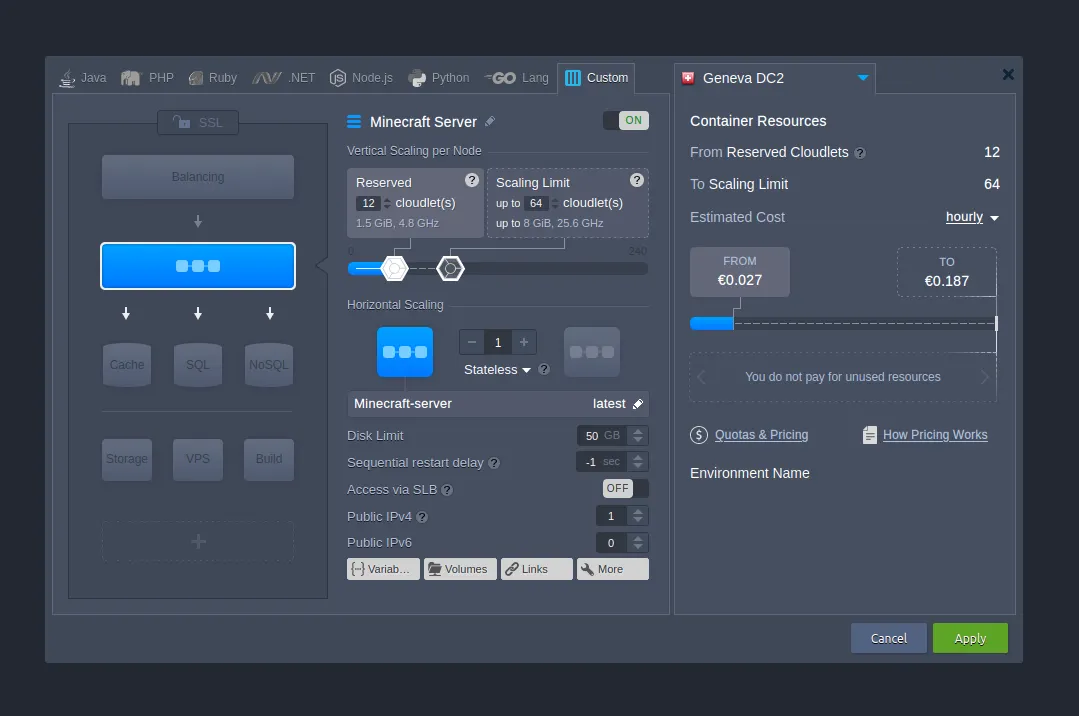Open the Python tab
Image resolution: width=1079 pixels, height=716 pixels.
[439, 78]
